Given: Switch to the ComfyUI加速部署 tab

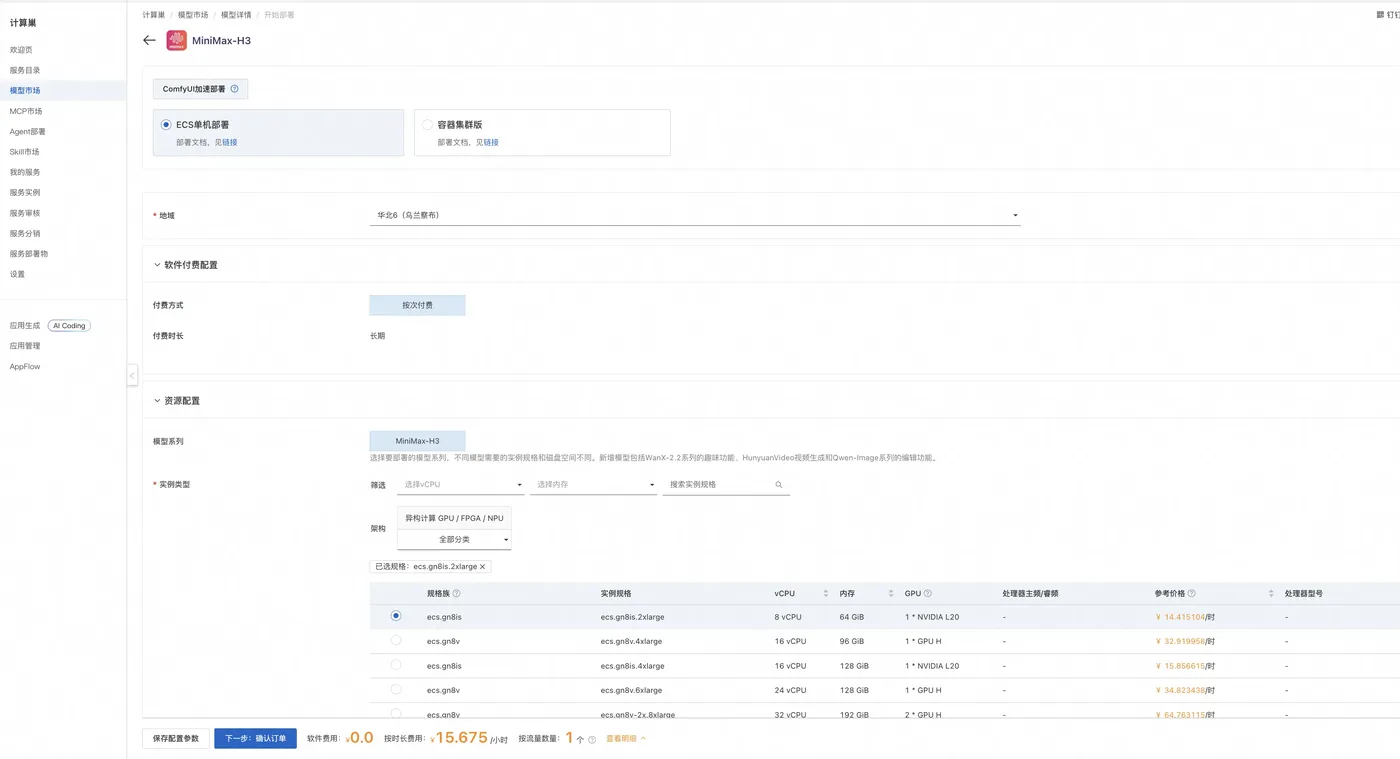Looking at the screenshot, I should pyautogui.click(x=200, y=89).
